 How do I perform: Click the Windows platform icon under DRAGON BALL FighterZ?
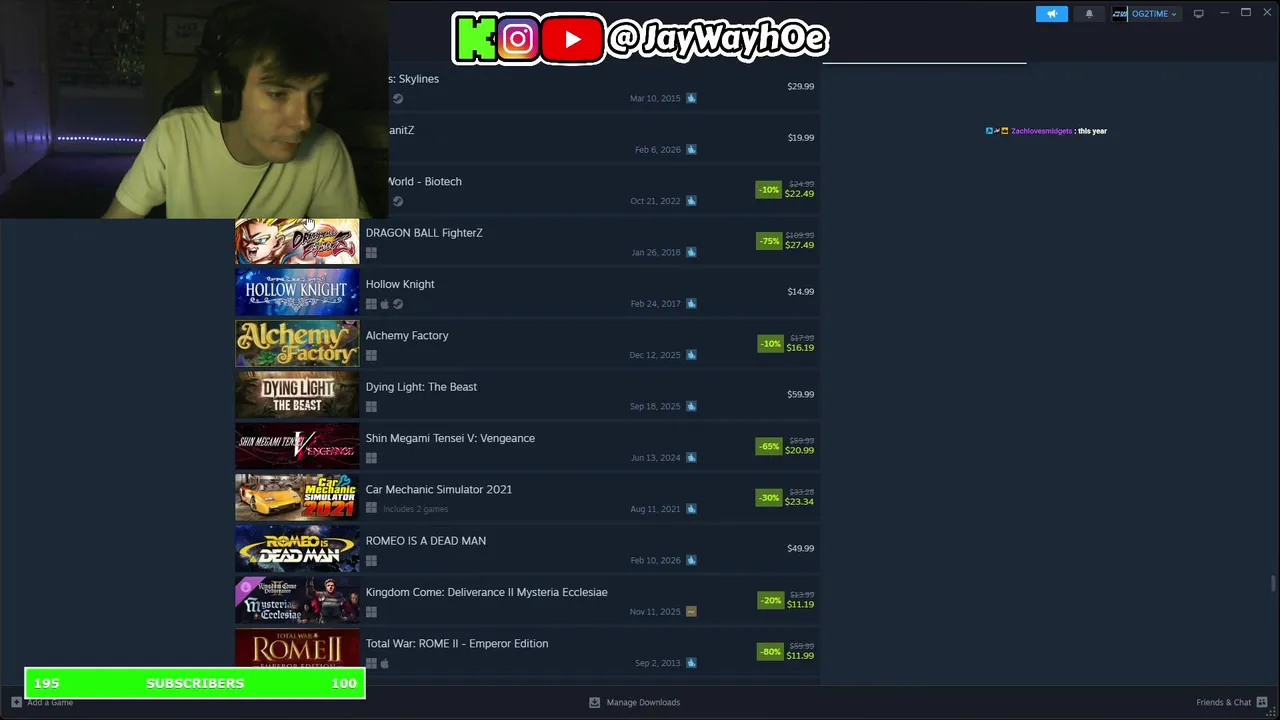[x=371, y=253]
